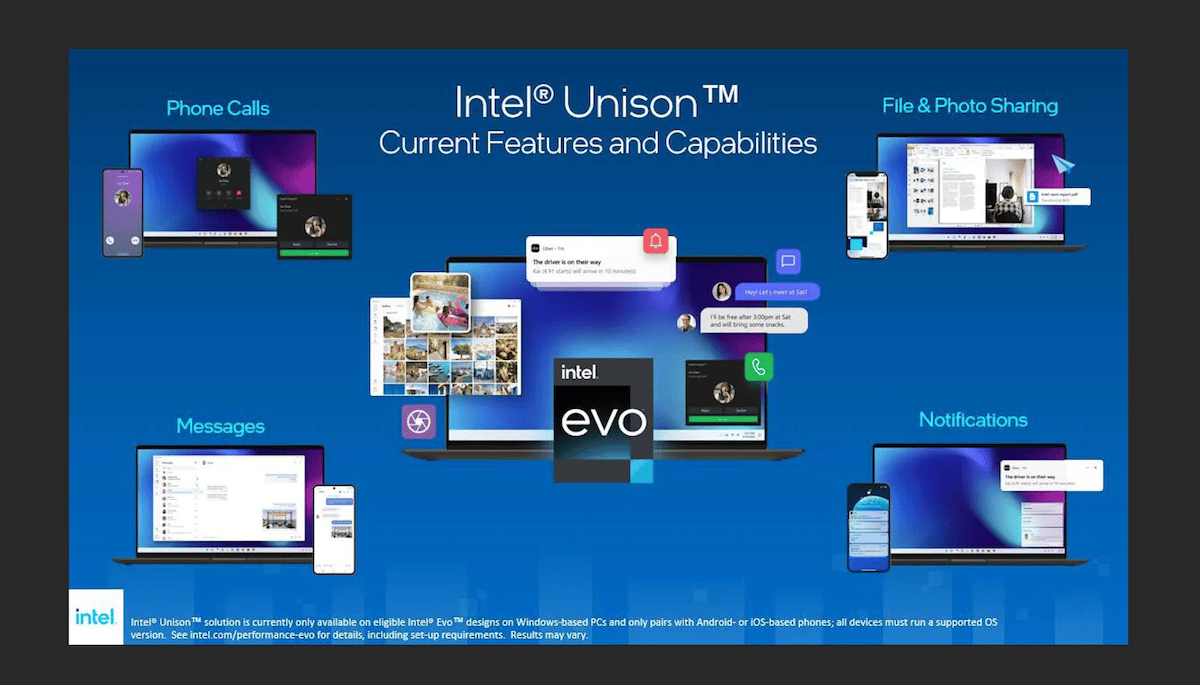Viewport: 1200px width, 685px height.
Task: Click the "Phone Calls" heading
Action: 218,108
